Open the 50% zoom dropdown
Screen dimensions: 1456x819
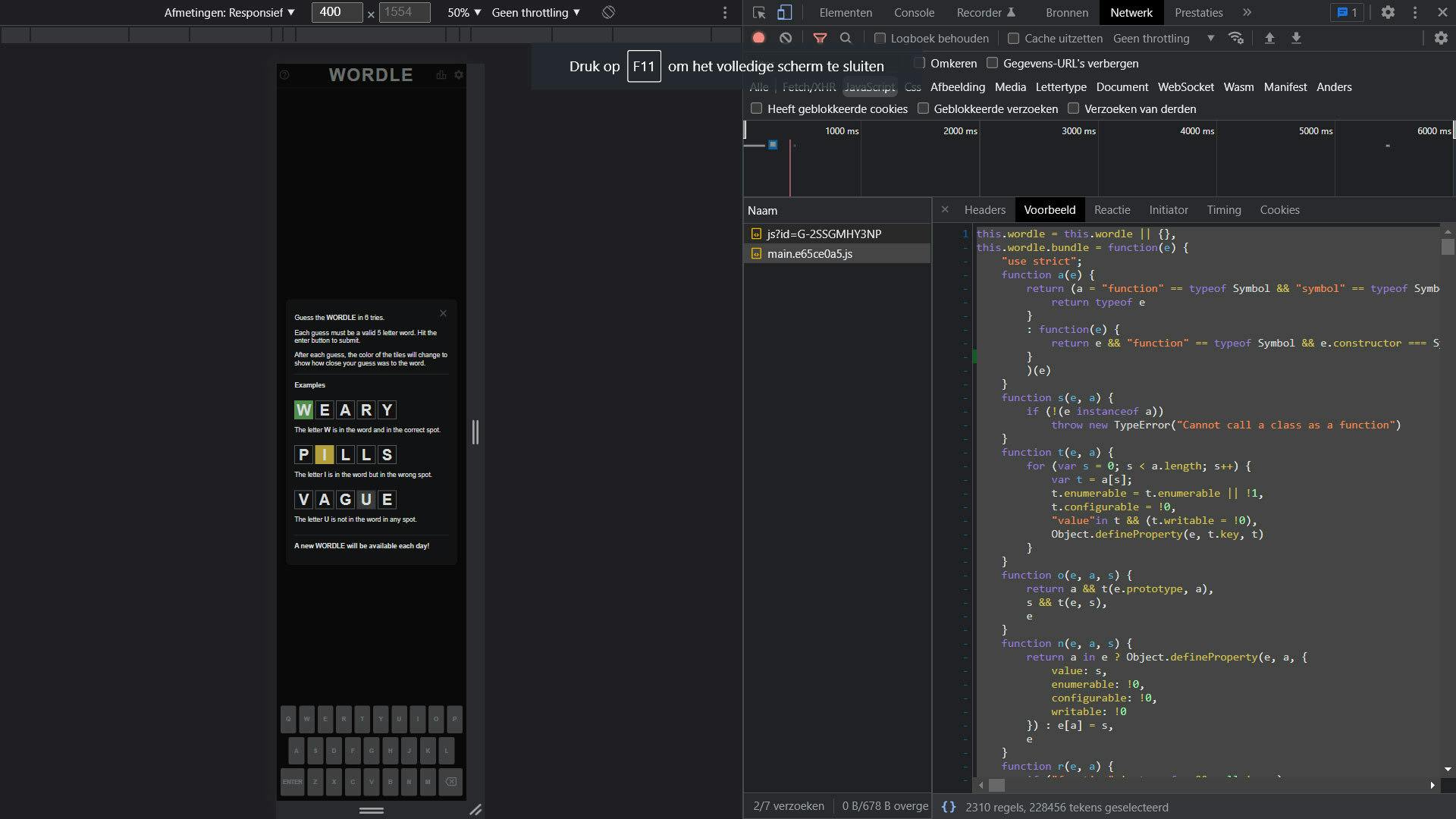pos(464,13)
